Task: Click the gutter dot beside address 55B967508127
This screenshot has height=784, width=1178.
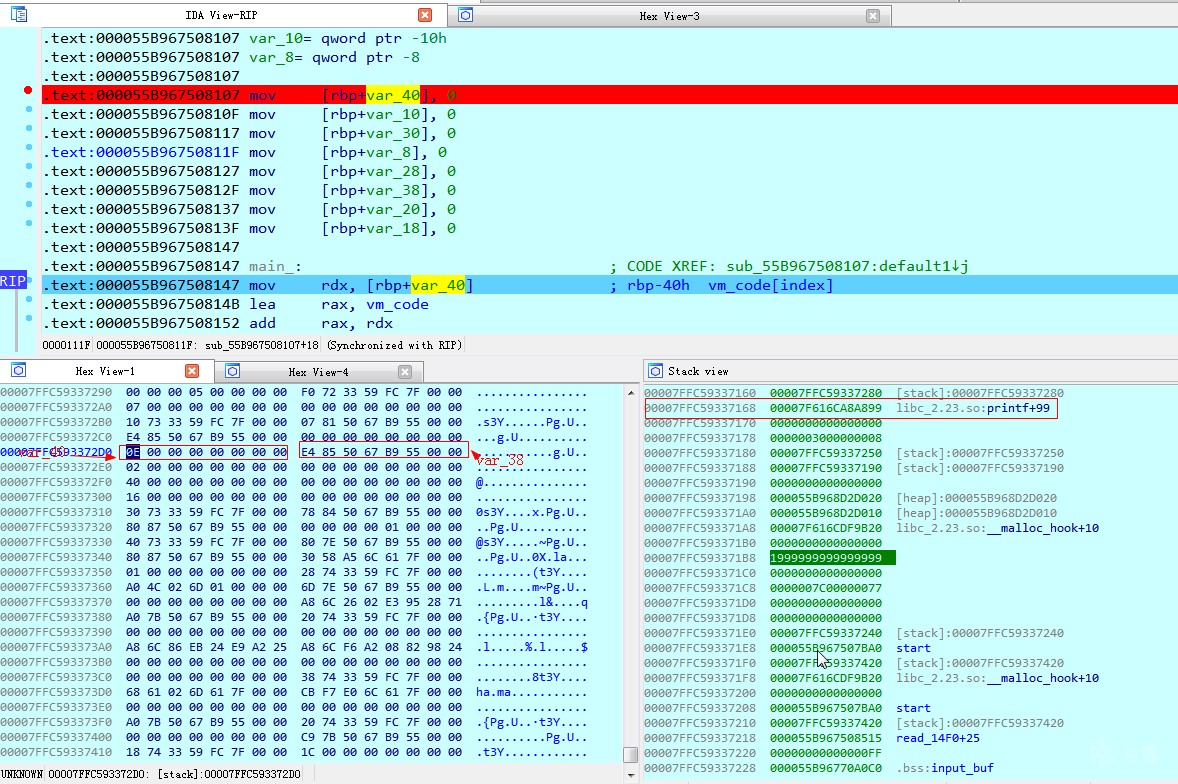Action: coord(29,166)
